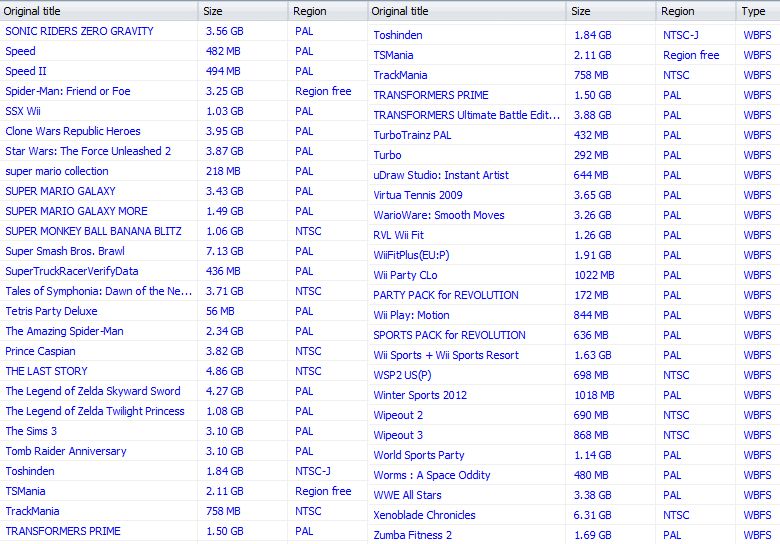Select TurboTrainz PAL entry
Screen dimensions: 780x544
pyautogui.click(x=412, y=135)
